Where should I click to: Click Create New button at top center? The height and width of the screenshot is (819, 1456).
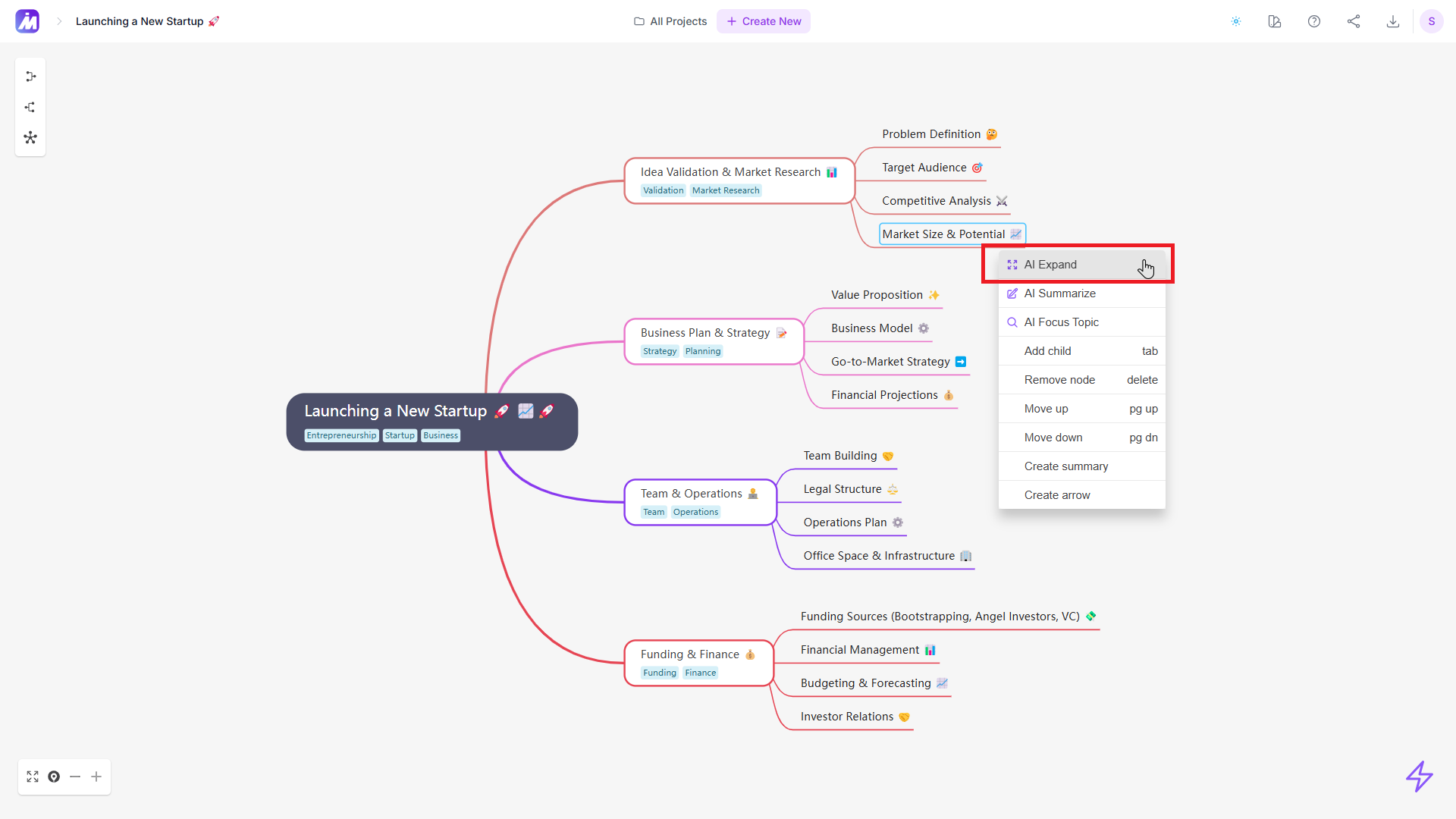click(x=764, y=21)
